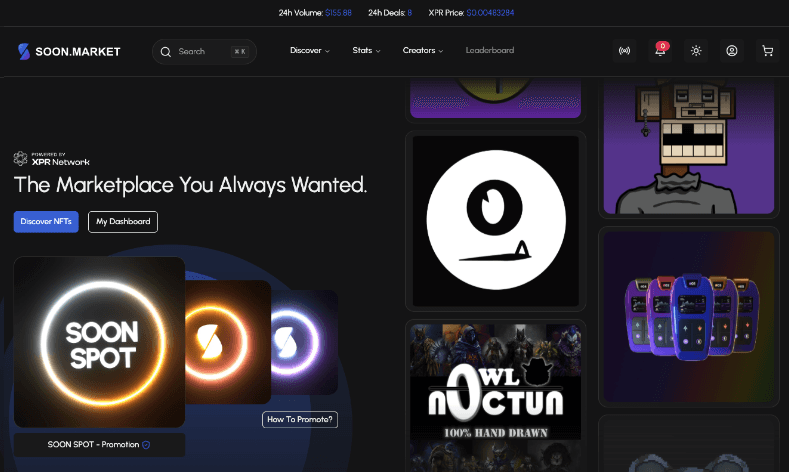Image resolution: width=789 pixels, height=472 pixels.
Task: Focus the Search input field
Action: pyautogui.click(x=204, y=52)
